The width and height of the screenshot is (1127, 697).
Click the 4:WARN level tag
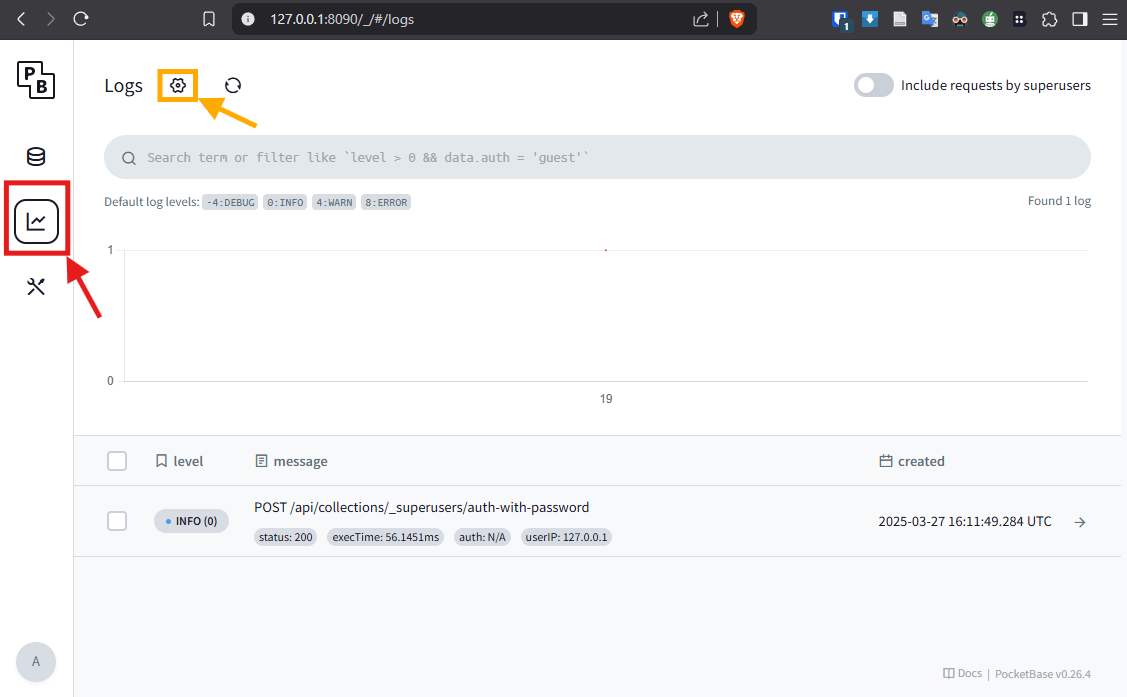point(334,202)
